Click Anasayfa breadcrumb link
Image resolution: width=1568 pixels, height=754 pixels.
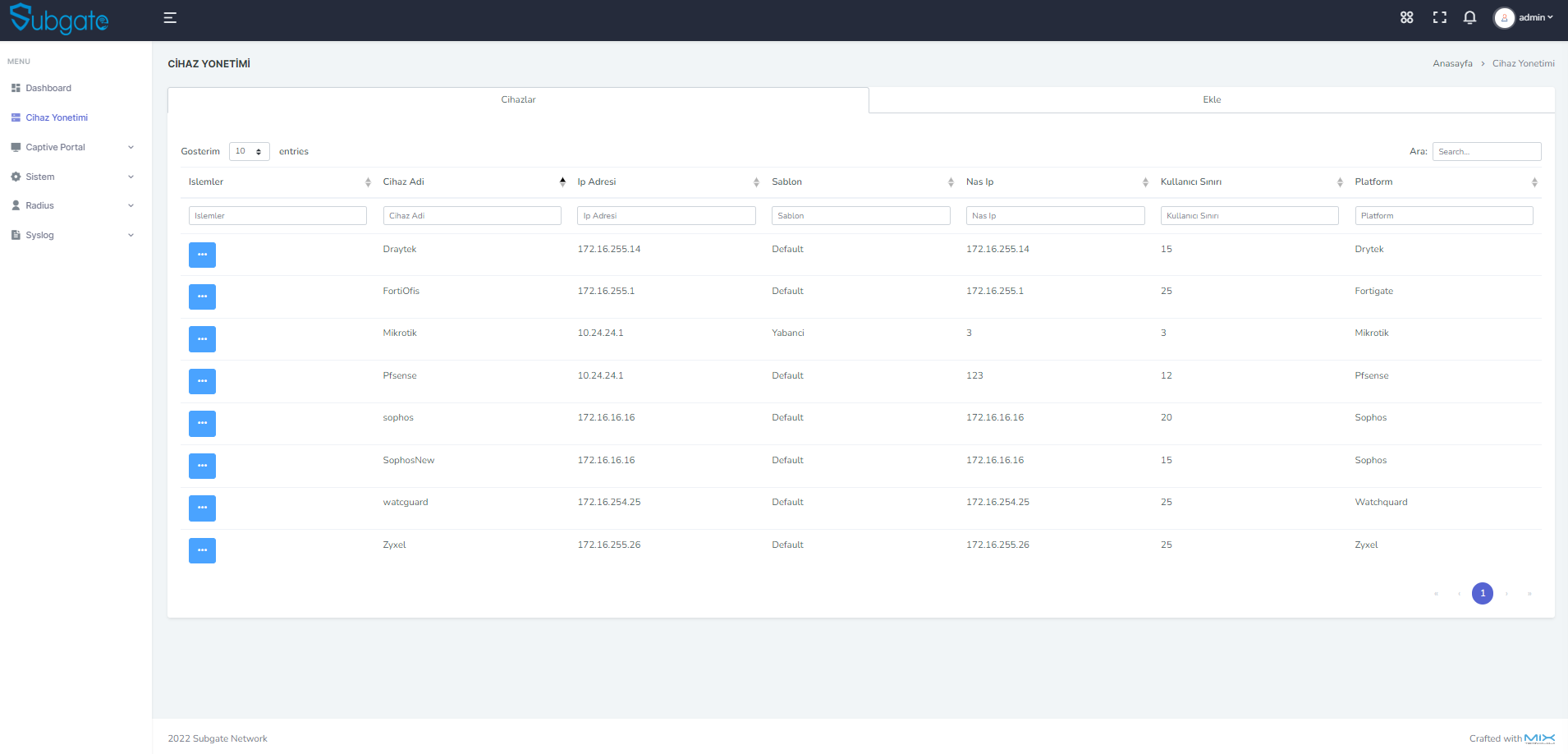click(x=1452, y=63)
